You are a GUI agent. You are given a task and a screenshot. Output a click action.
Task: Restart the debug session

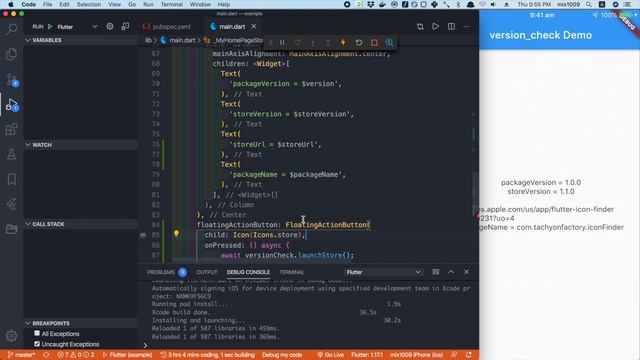(359, 42)
